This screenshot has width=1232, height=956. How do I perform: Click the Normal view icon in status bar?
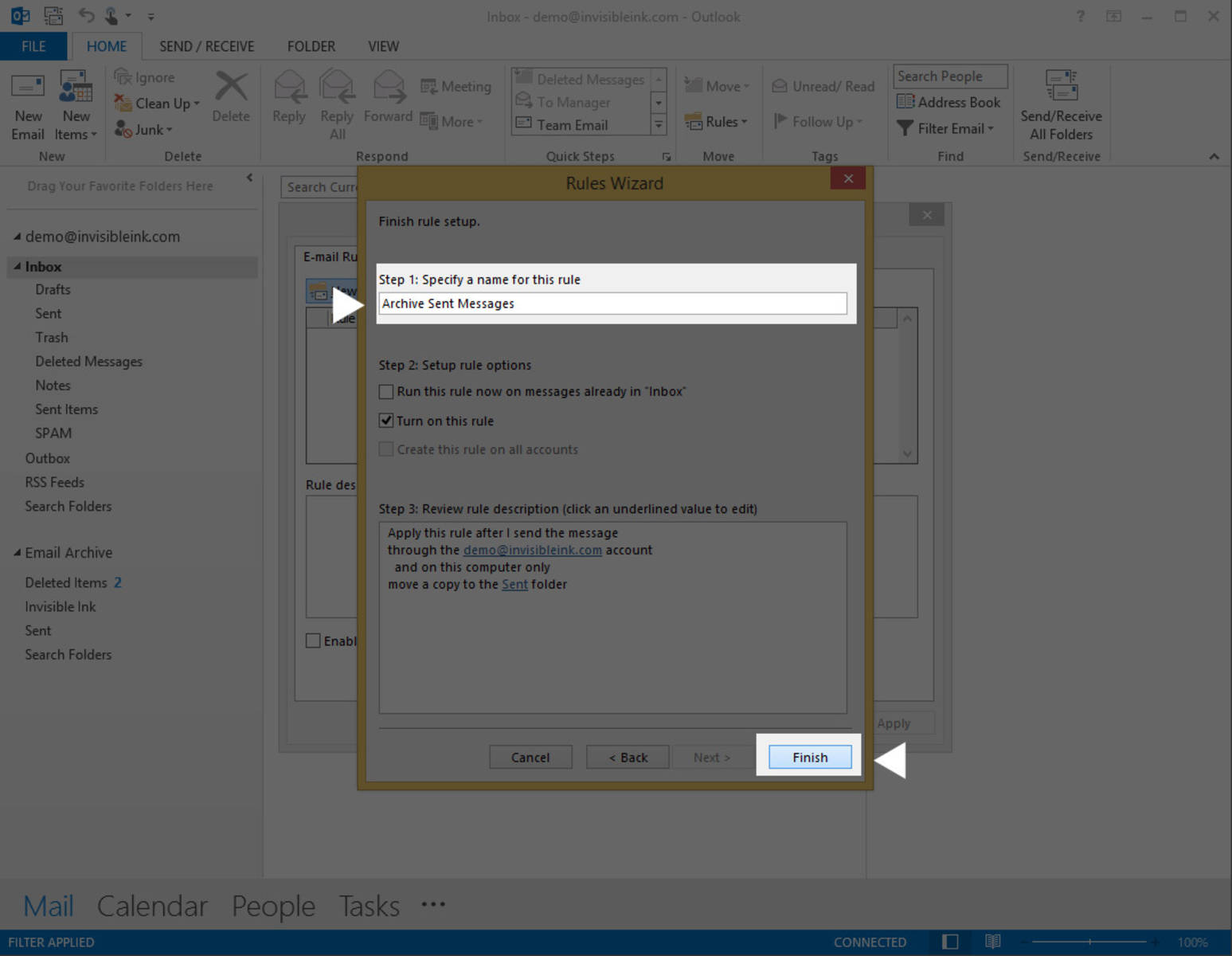(950, 942)
